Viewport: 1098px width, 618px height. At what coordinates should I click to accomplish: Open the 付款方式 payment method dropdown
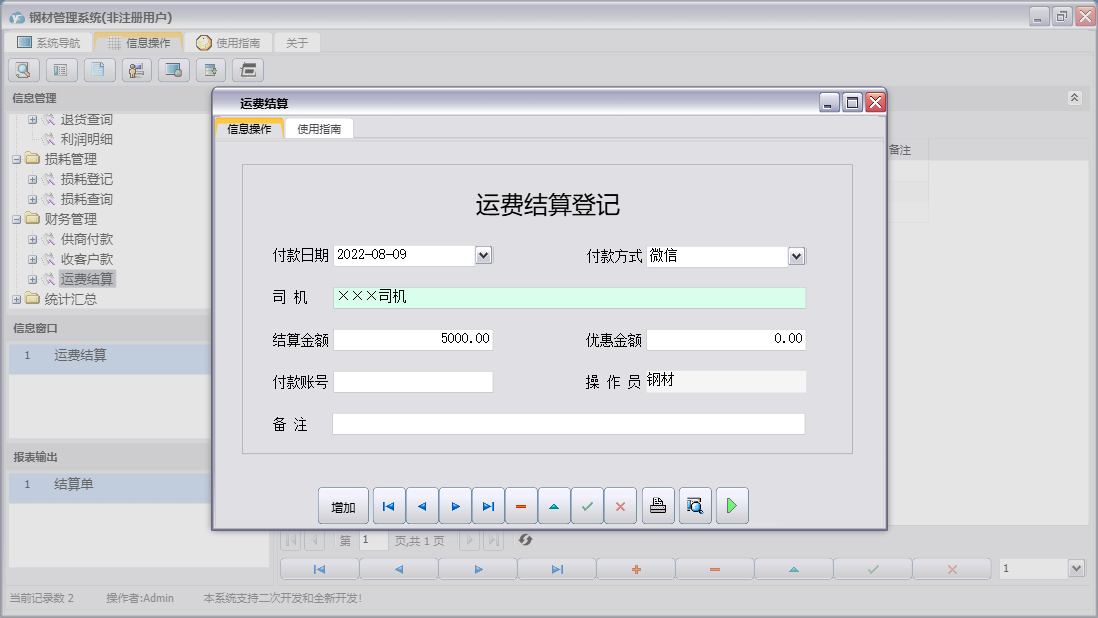(797, 256)
